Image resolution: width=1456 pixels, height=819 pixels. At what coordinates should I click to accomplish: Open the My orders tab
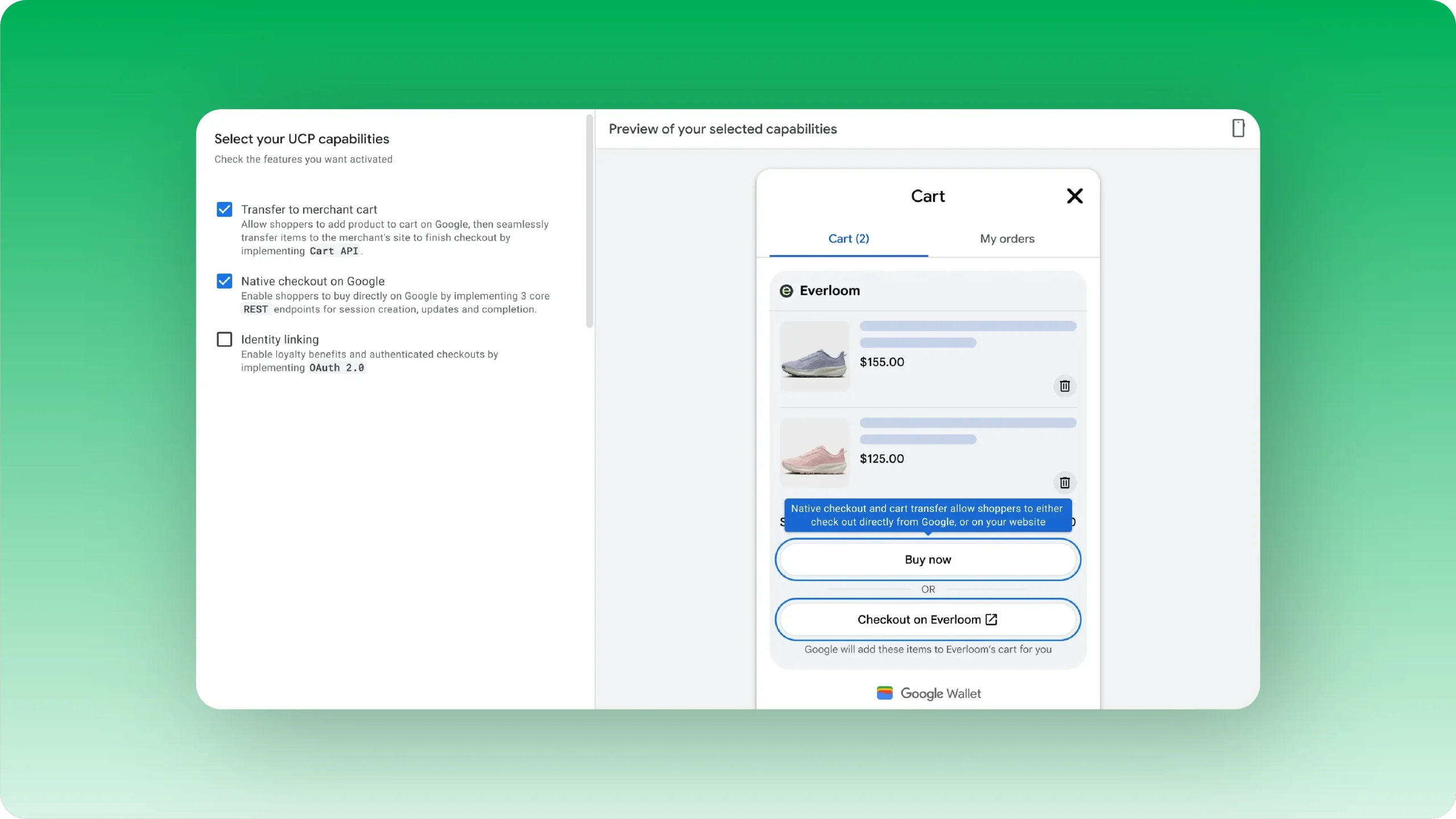click(1007, 239)
